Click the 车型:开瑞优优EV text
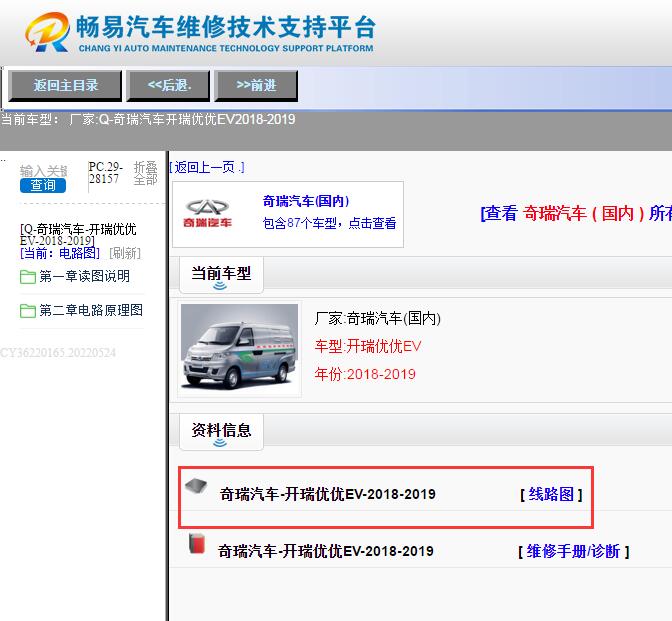 pyautogui.click(x=368, y=346)
